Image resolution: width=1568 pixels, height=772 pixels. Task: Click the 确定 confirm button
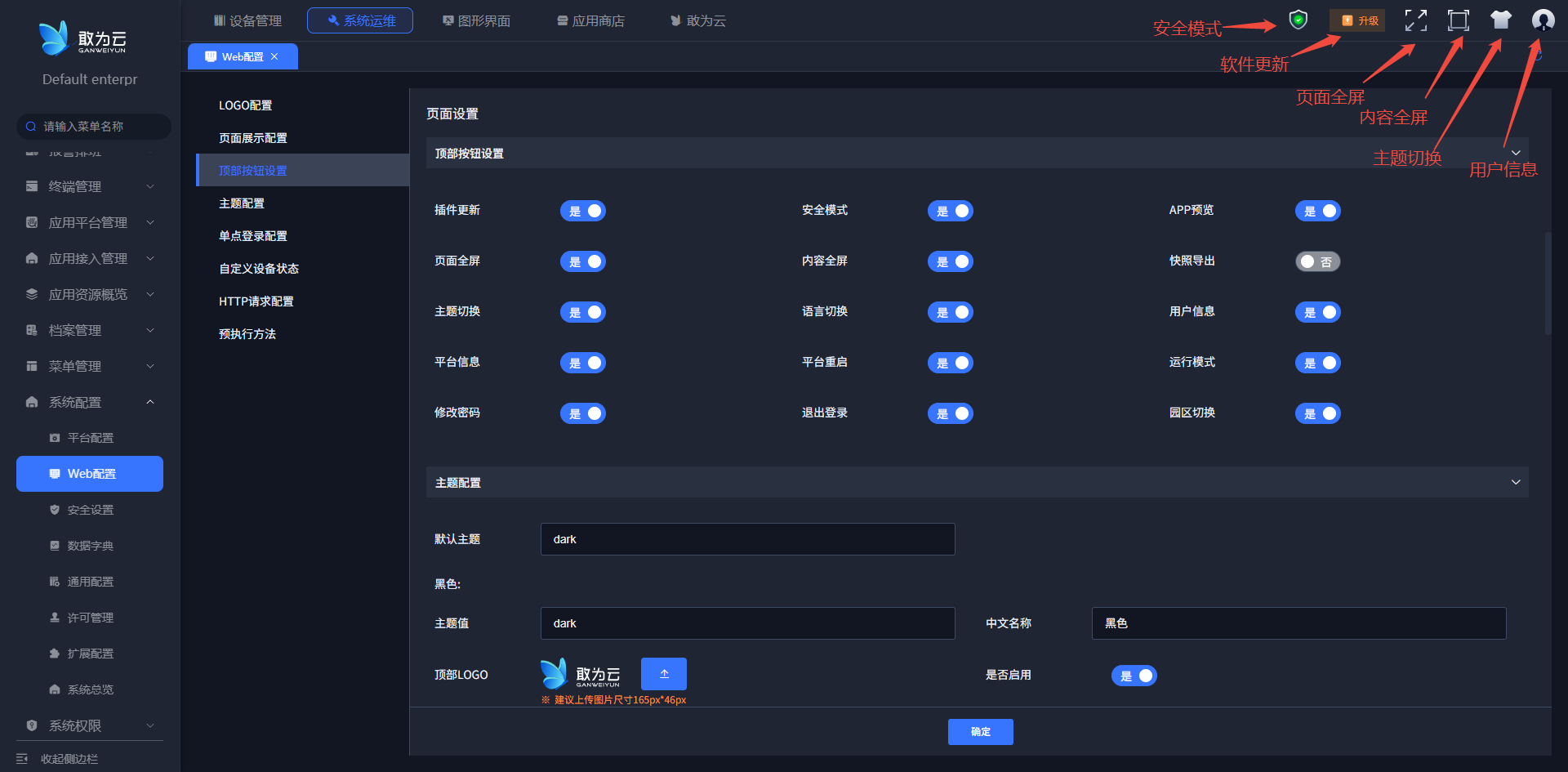980,732
